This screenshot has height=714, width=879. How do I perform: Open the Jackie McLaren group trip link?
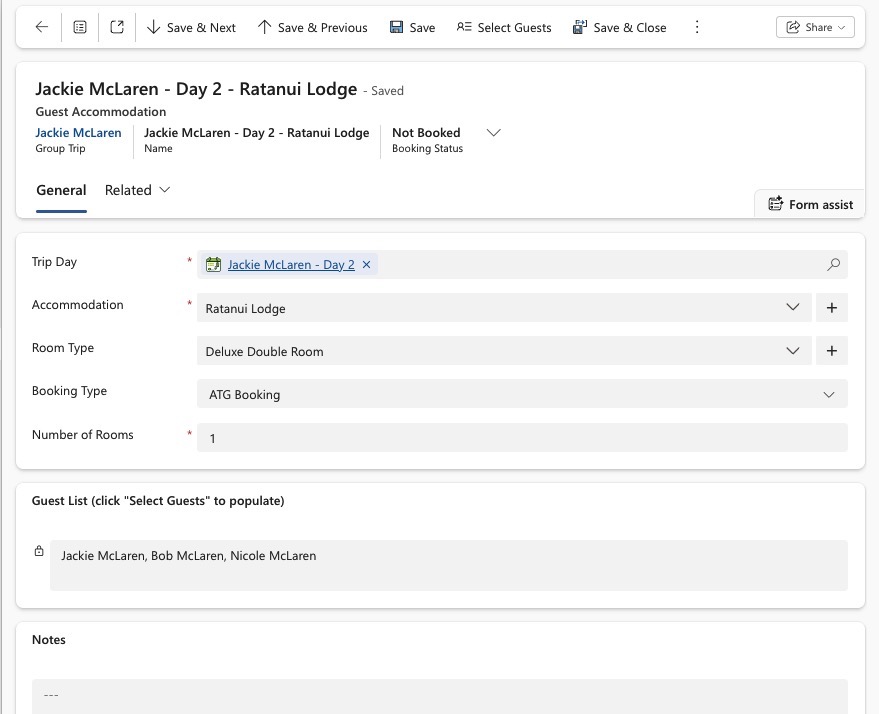tap(78, 133)
